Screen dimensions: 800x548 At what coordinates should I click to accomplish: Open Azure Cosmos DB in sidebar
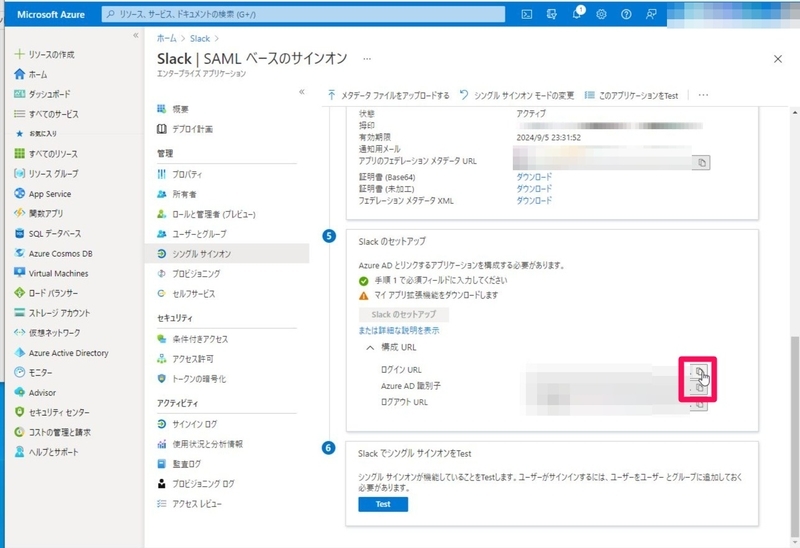coord(54,254)
